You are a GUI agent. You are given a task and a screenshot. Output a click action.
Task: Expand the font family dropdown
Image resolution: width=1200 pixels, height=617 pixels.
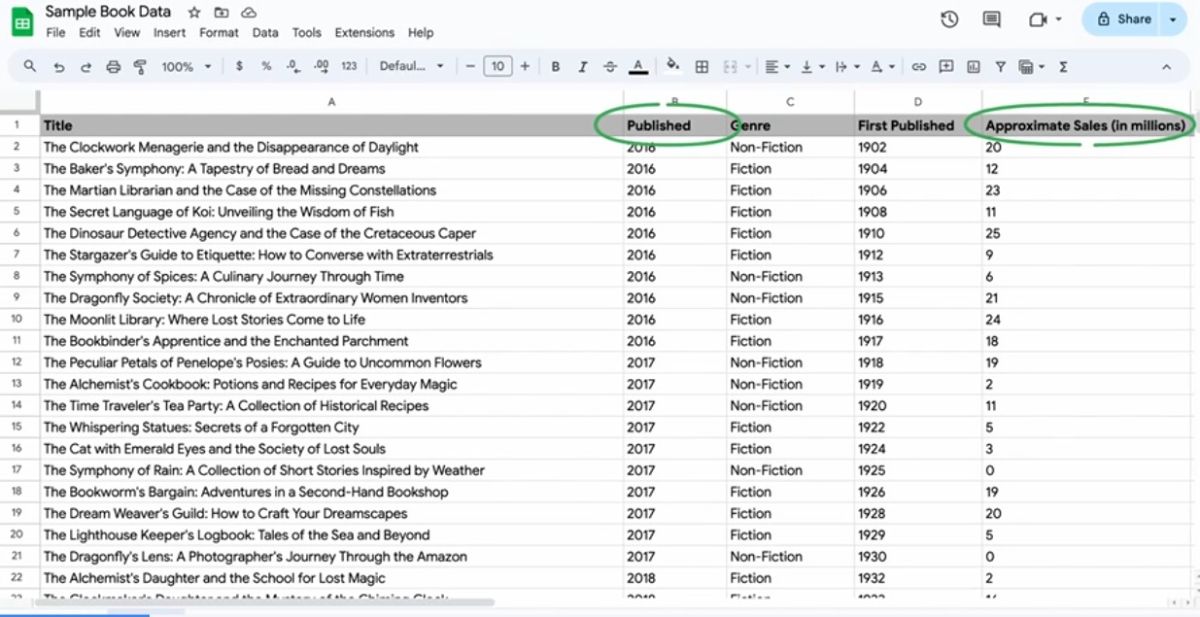click(411, 67)
